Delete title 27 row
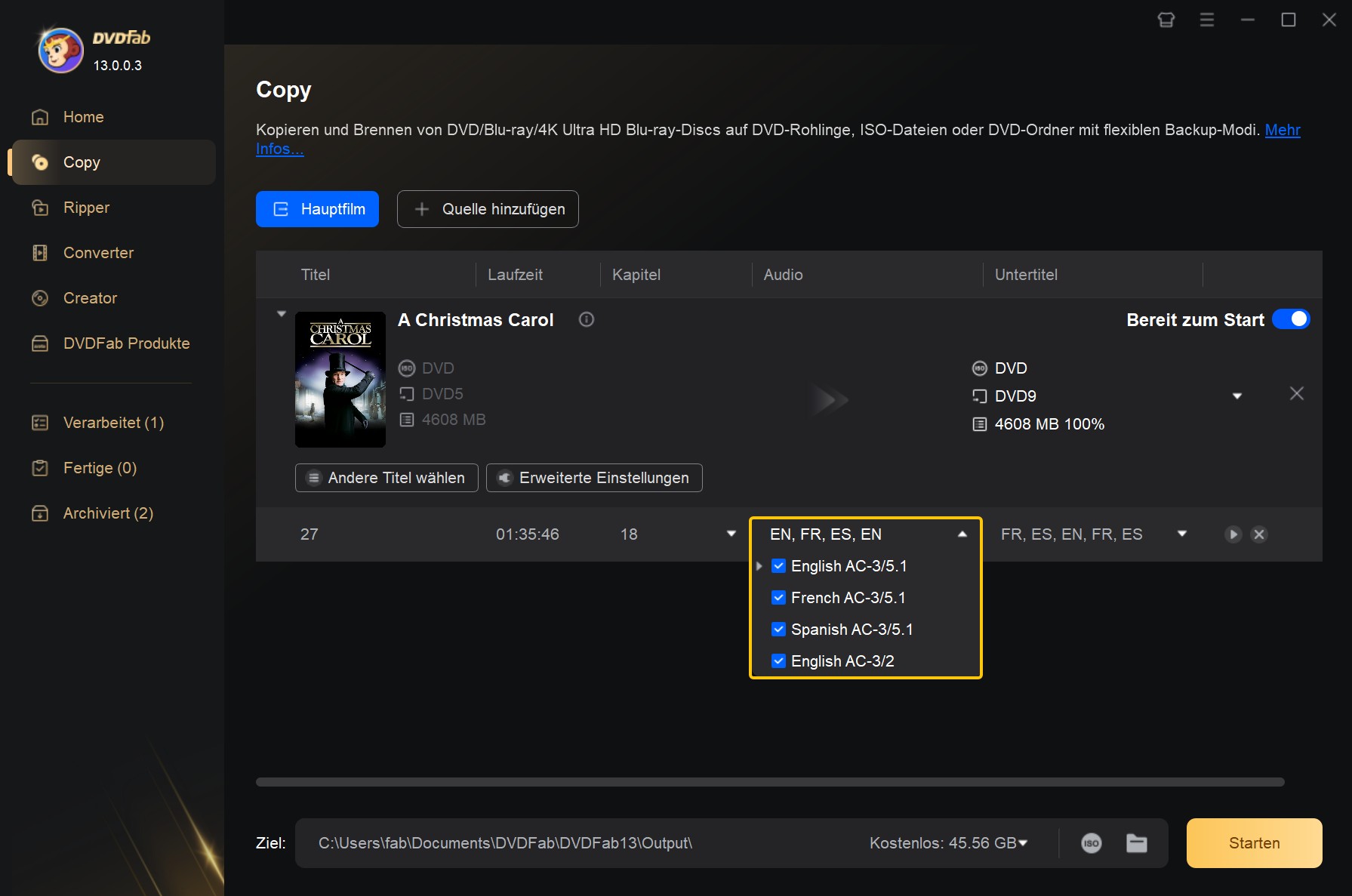The width and height of the screenshot is (1352, 896). coord(1259,534)
